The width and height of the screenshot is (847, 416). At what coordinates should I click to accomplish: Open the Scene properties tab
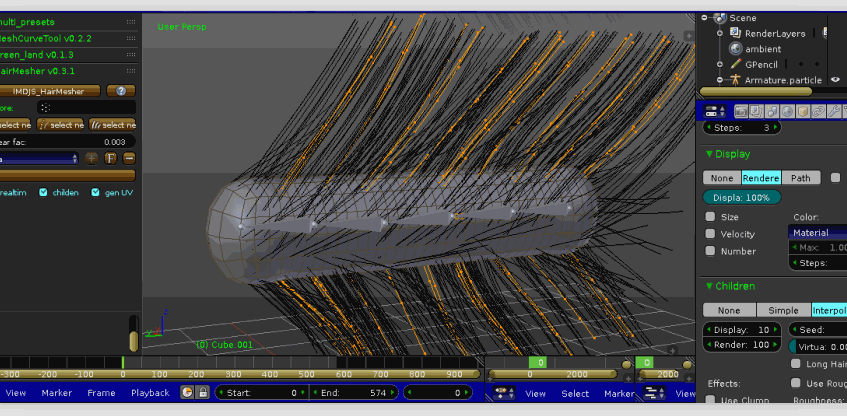[772, 111]
